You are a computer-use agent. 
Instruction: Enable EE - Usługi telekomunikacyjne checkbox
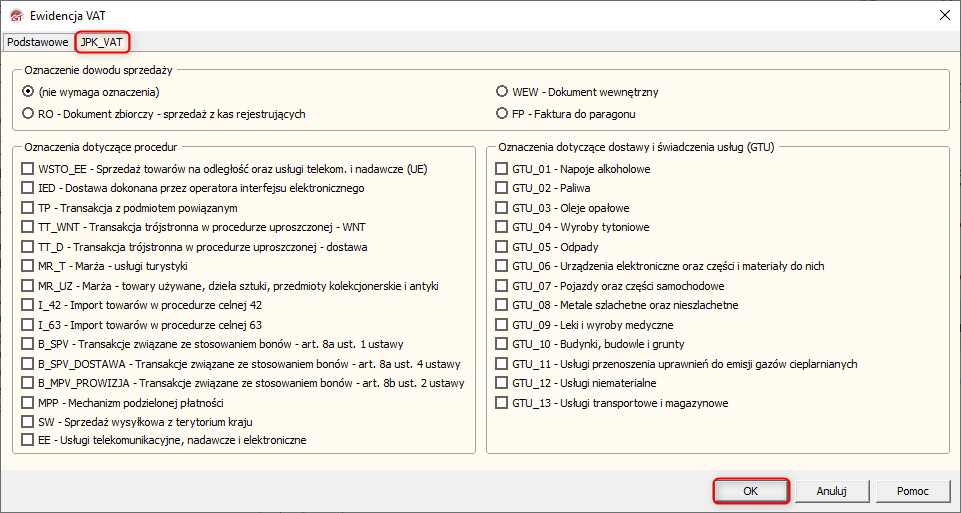pyautogui.click(x=28, y=440)
